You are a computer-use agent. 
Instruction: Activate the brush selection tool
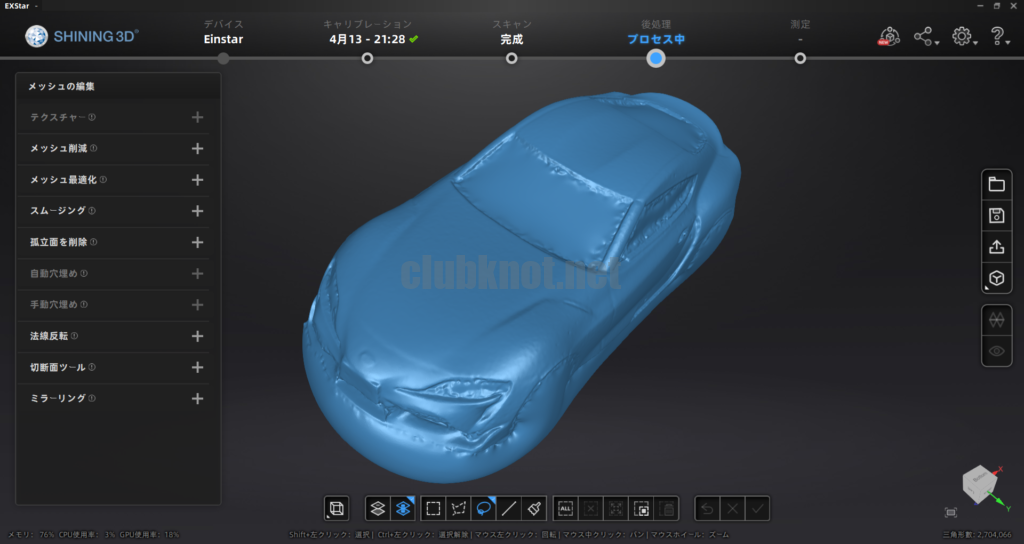pyautogui.click(x=535, y=508)
